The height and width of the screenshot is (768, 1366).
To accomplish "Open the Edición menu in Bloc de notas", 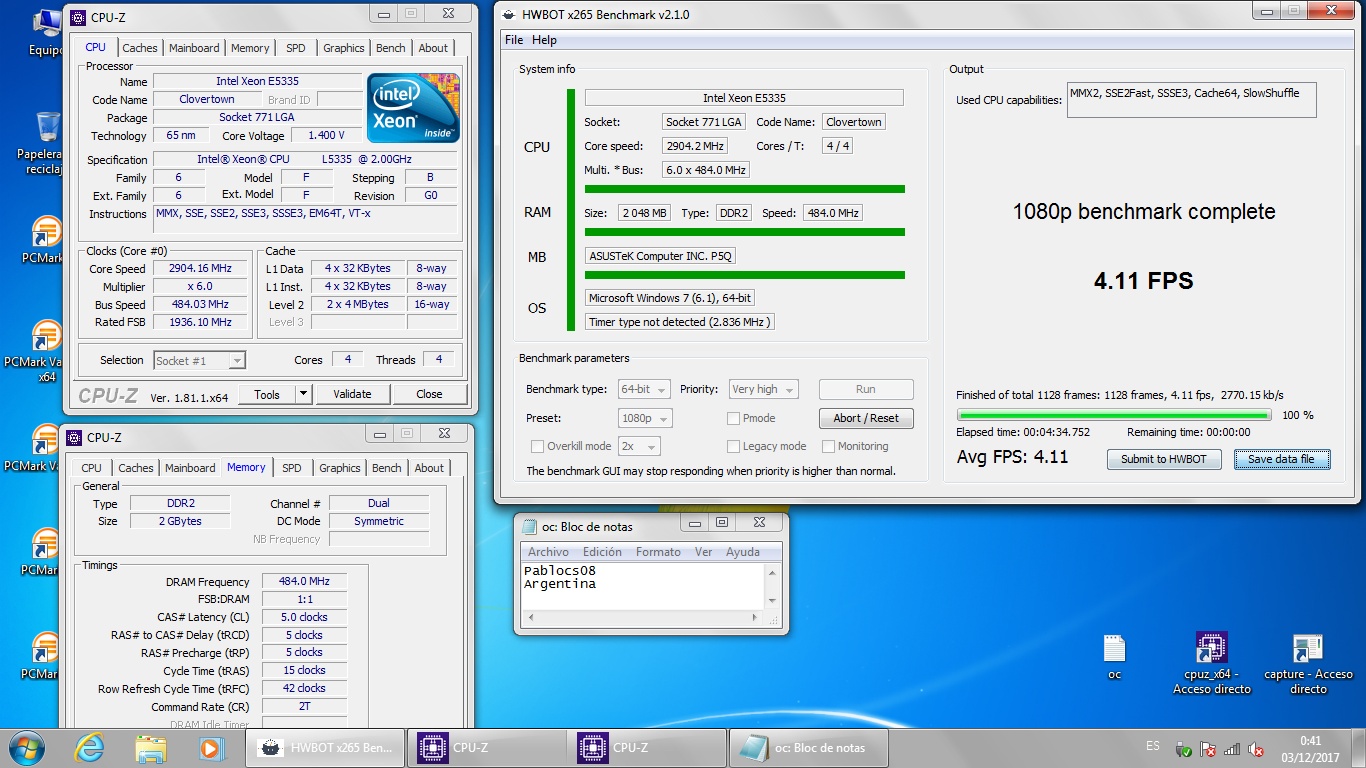I will (602, 552).
